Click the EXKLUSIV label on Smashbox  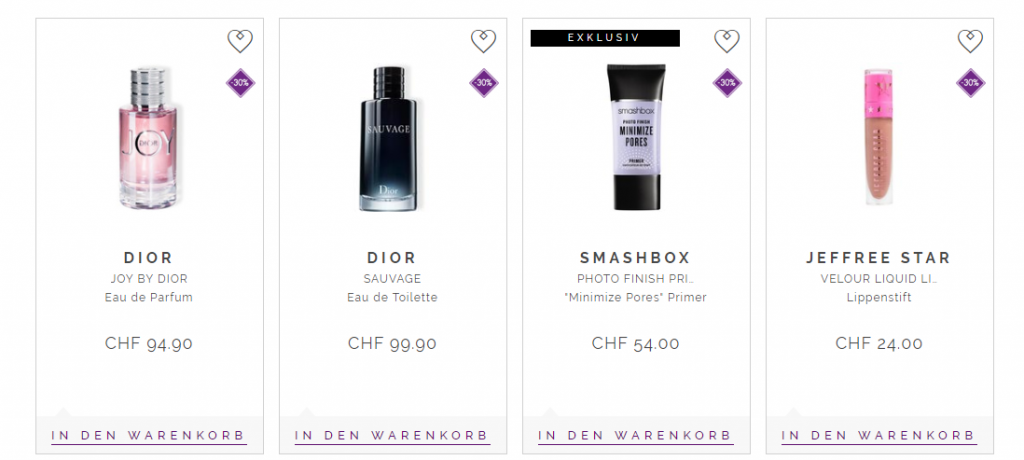pos(605,38)
